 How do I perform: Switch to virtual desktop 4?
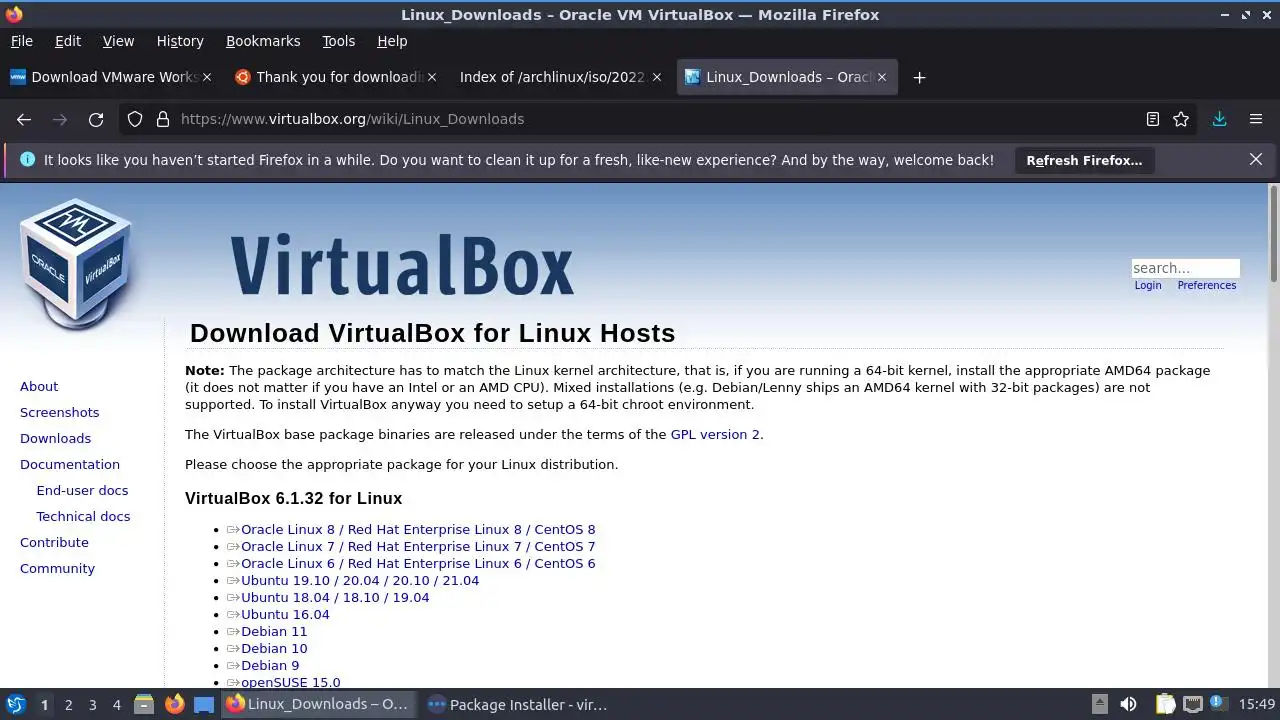(116, 705)
